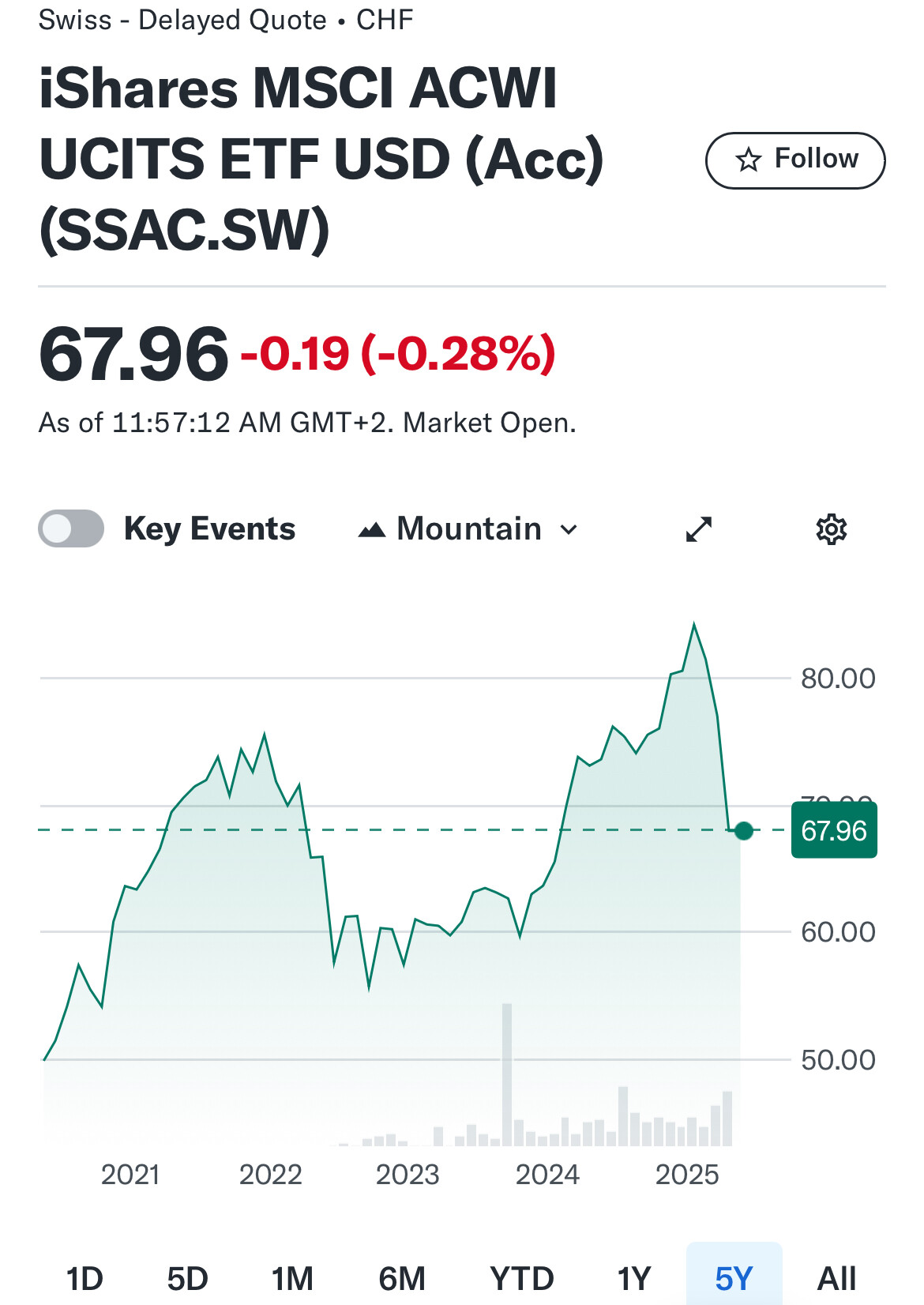Click chevron next to Mountain
924x1305 pixels.
click(x=569, y=530)
